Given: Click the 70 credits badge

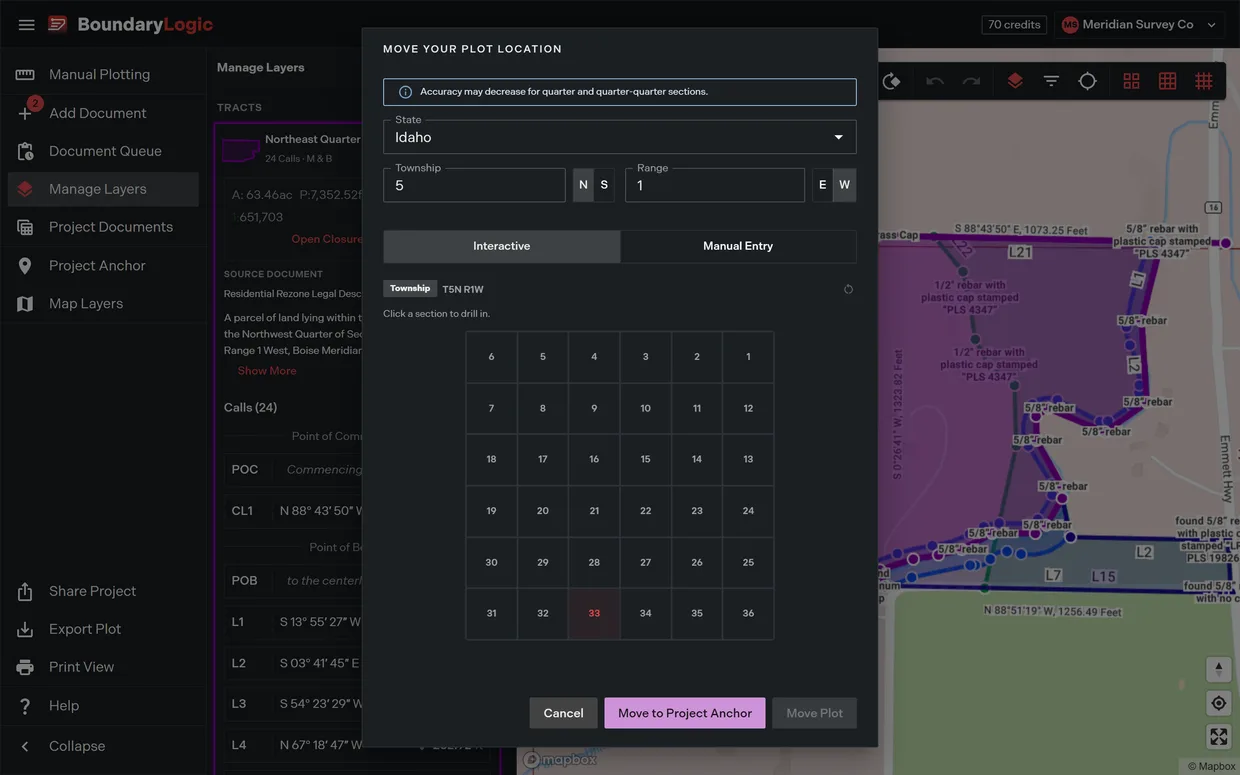Looking at the screenshot, I should (1014, 24).
